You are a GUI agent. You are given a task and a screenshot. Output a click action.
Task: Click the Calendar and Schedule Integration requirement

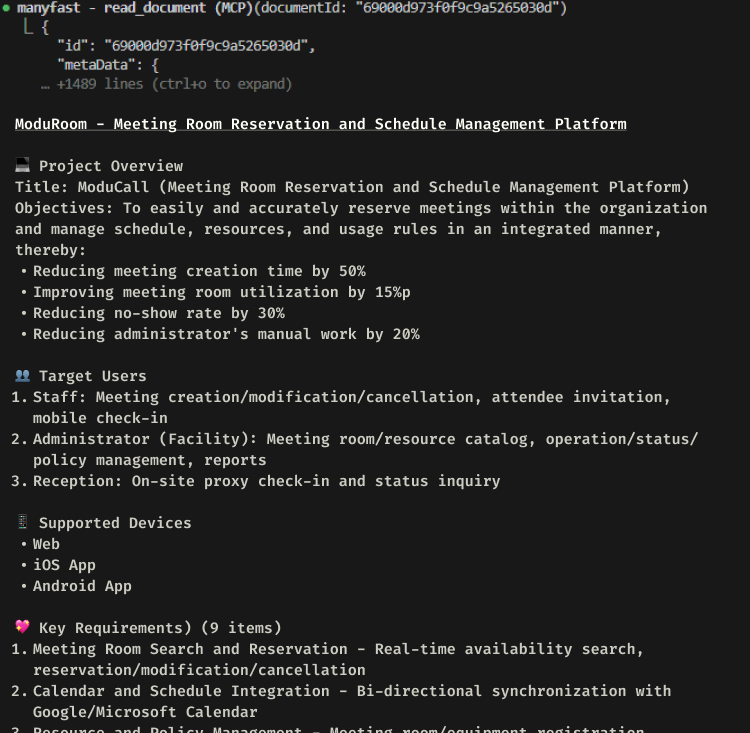[x=341, y=701]
